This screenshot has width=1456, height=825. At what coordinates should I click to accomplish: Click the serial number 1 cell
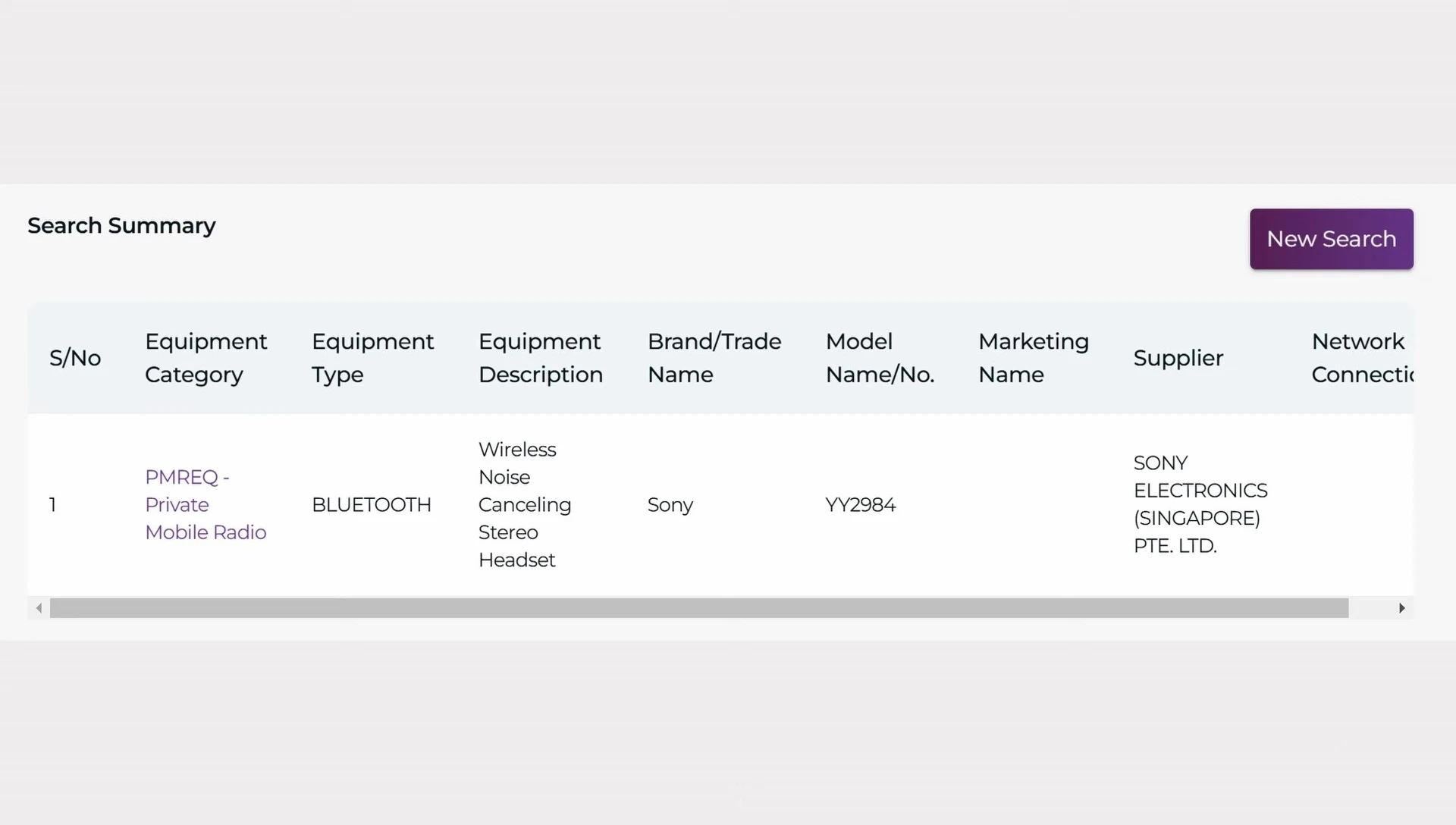pyautogui.click(x=53, y=505)
